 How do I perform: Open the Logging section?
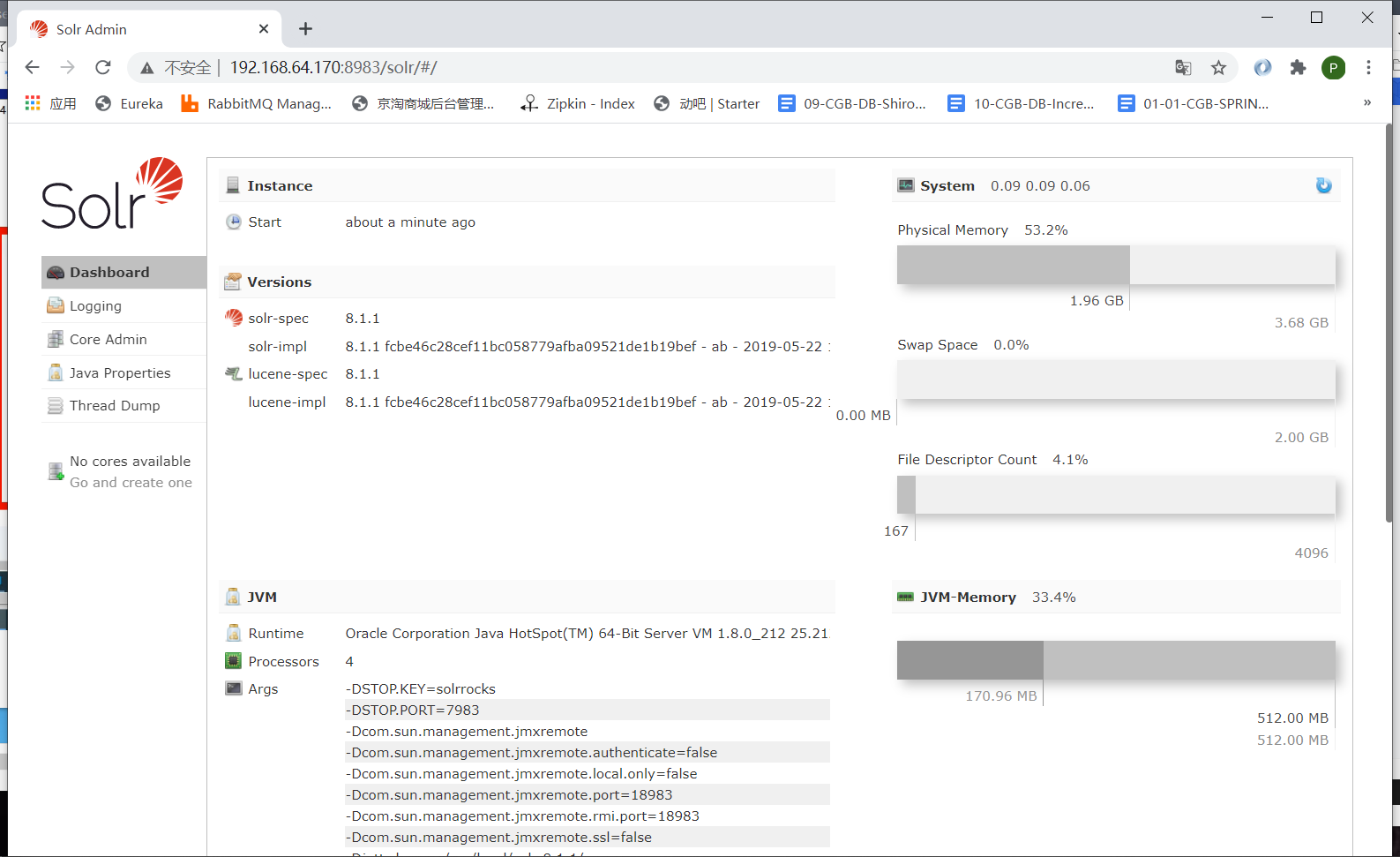click(124, 305)
